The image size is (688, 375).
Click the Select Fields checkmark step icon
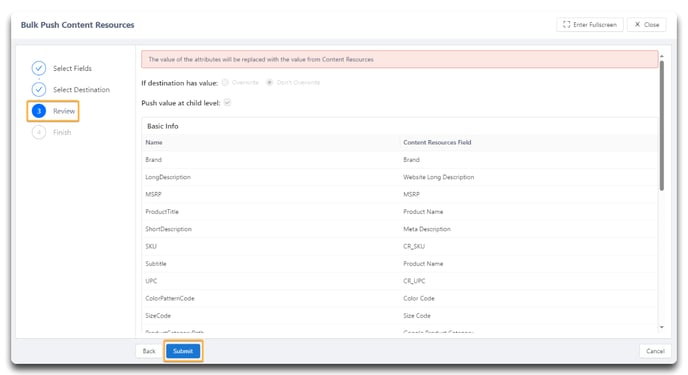pos(39,68)
